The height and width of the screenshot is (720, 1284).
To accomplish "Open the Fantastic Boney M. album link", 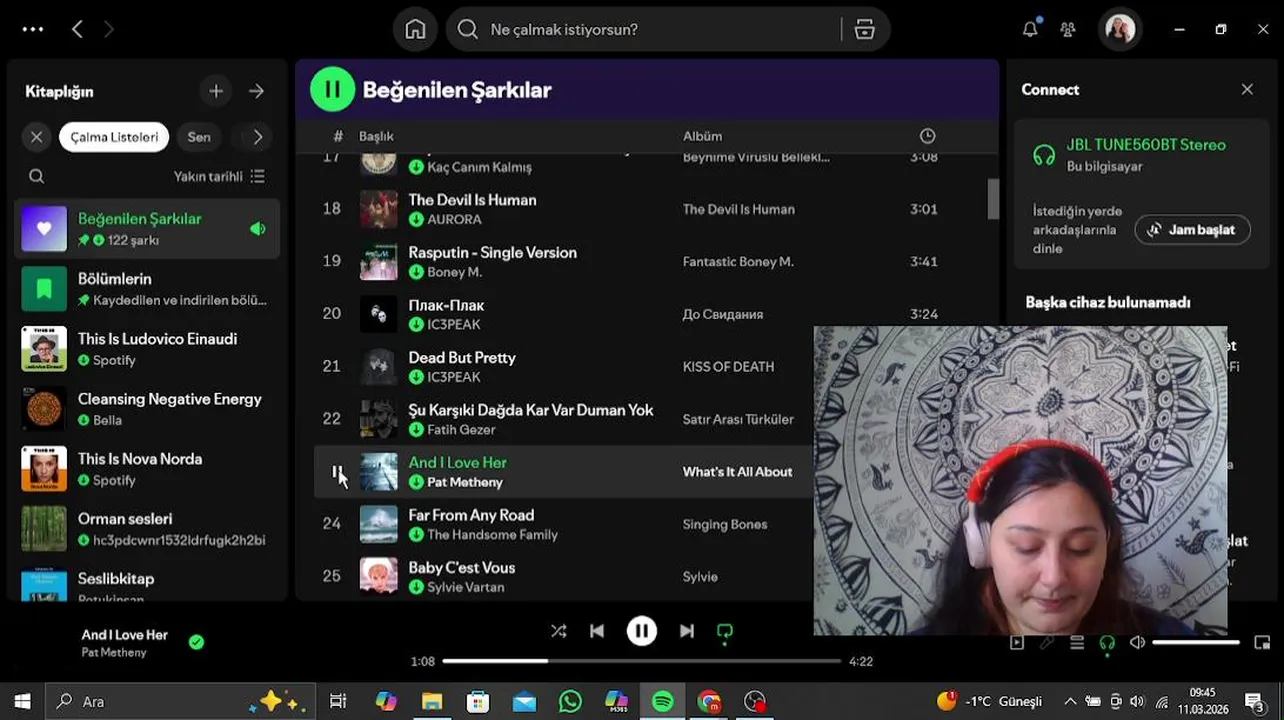I will pyautogui.click(x=738, y=262).
